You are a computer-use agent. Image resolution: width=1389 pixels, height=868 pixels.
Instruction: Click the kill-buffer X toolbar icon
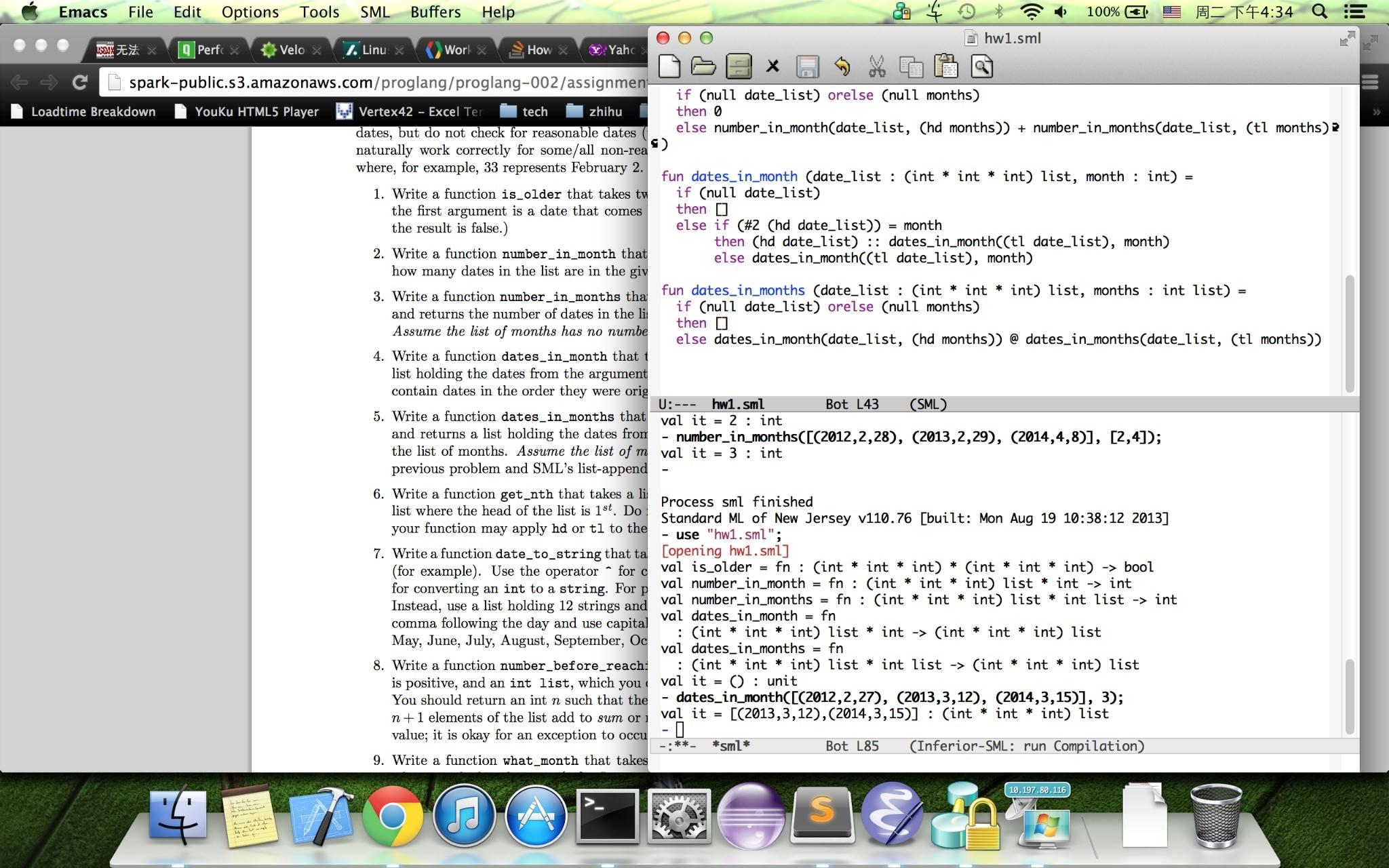point(772,66)
